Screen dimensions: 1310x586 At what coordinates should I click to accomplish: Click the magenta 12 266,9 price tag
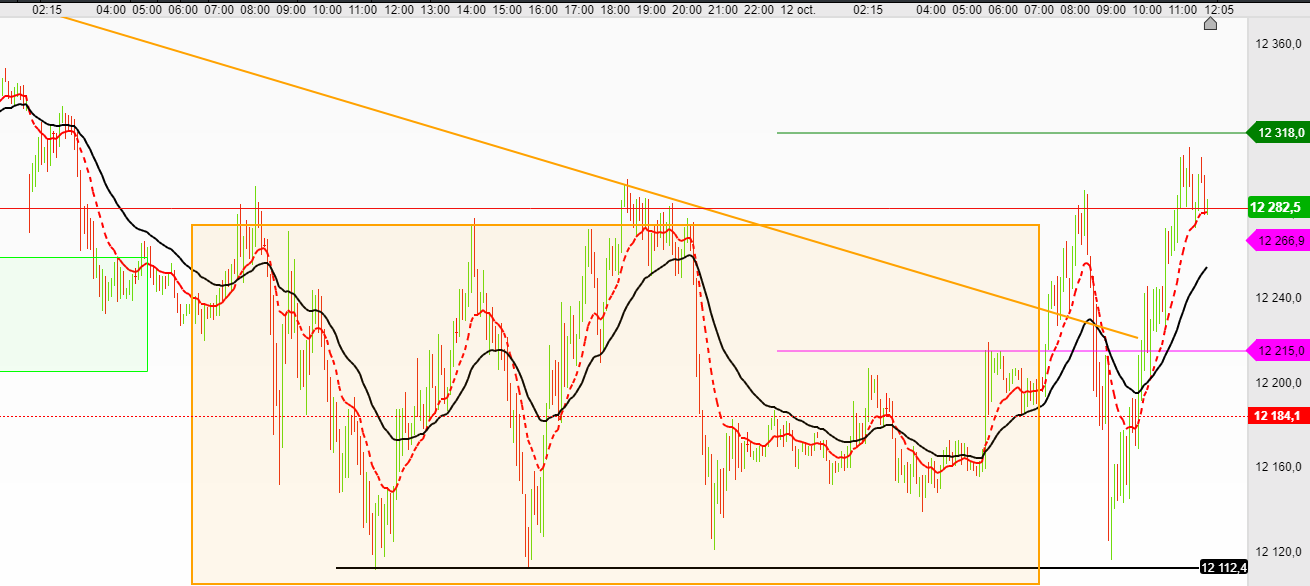[x=1277, y=240]
